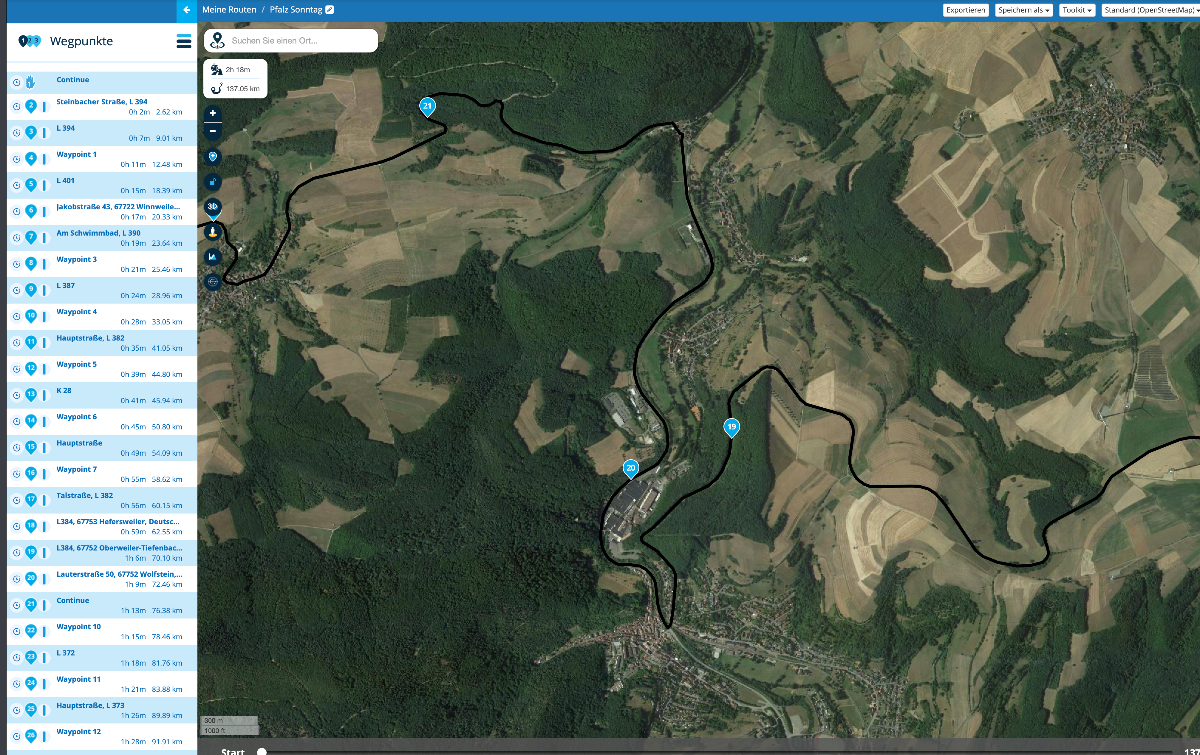
Task: Open the street view person tool
Action: coord(212,232)
